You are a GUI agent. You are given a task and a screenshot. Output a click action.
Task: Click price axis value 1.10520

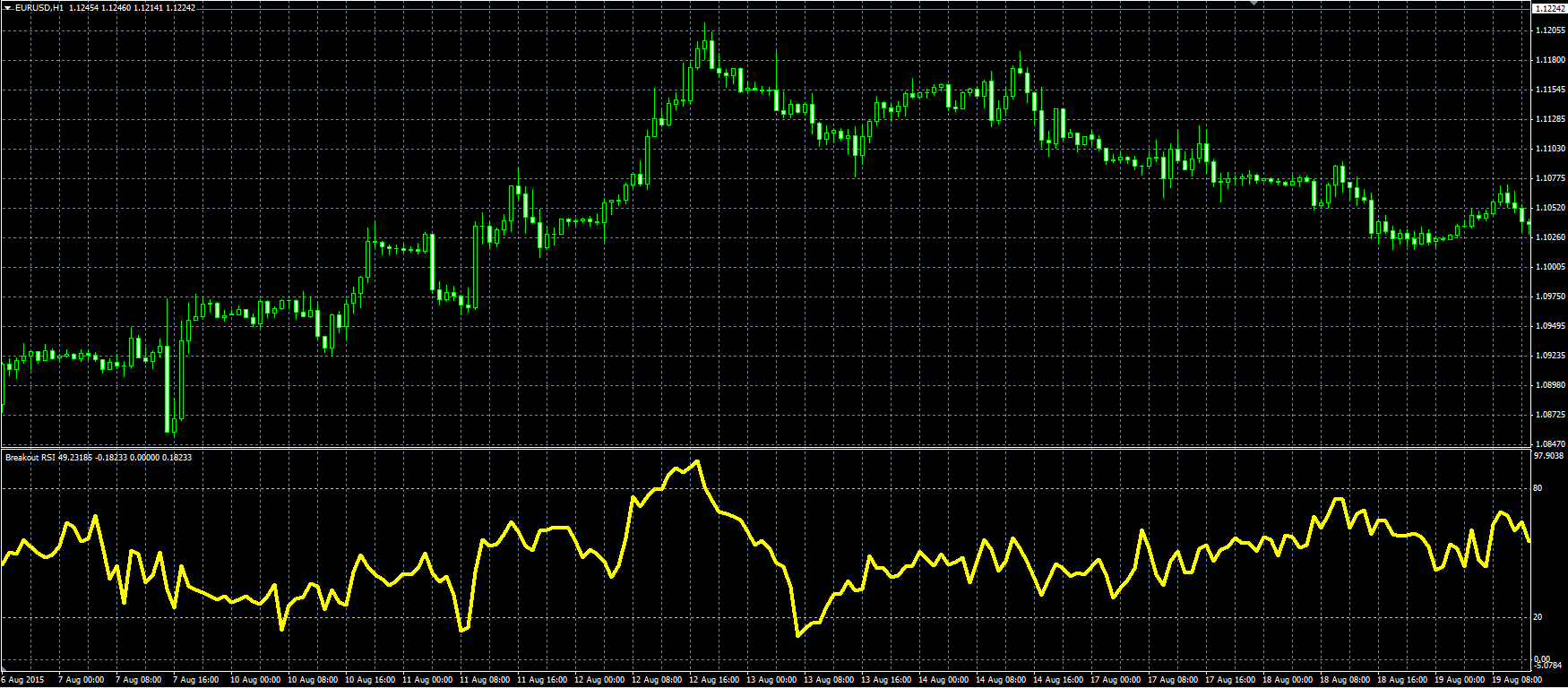[1550, 208]
